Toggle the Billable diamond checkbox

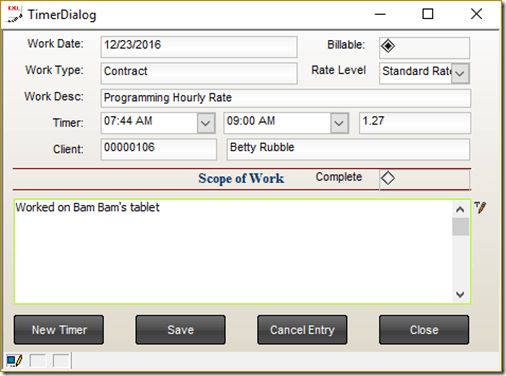(x=388, y=46)
